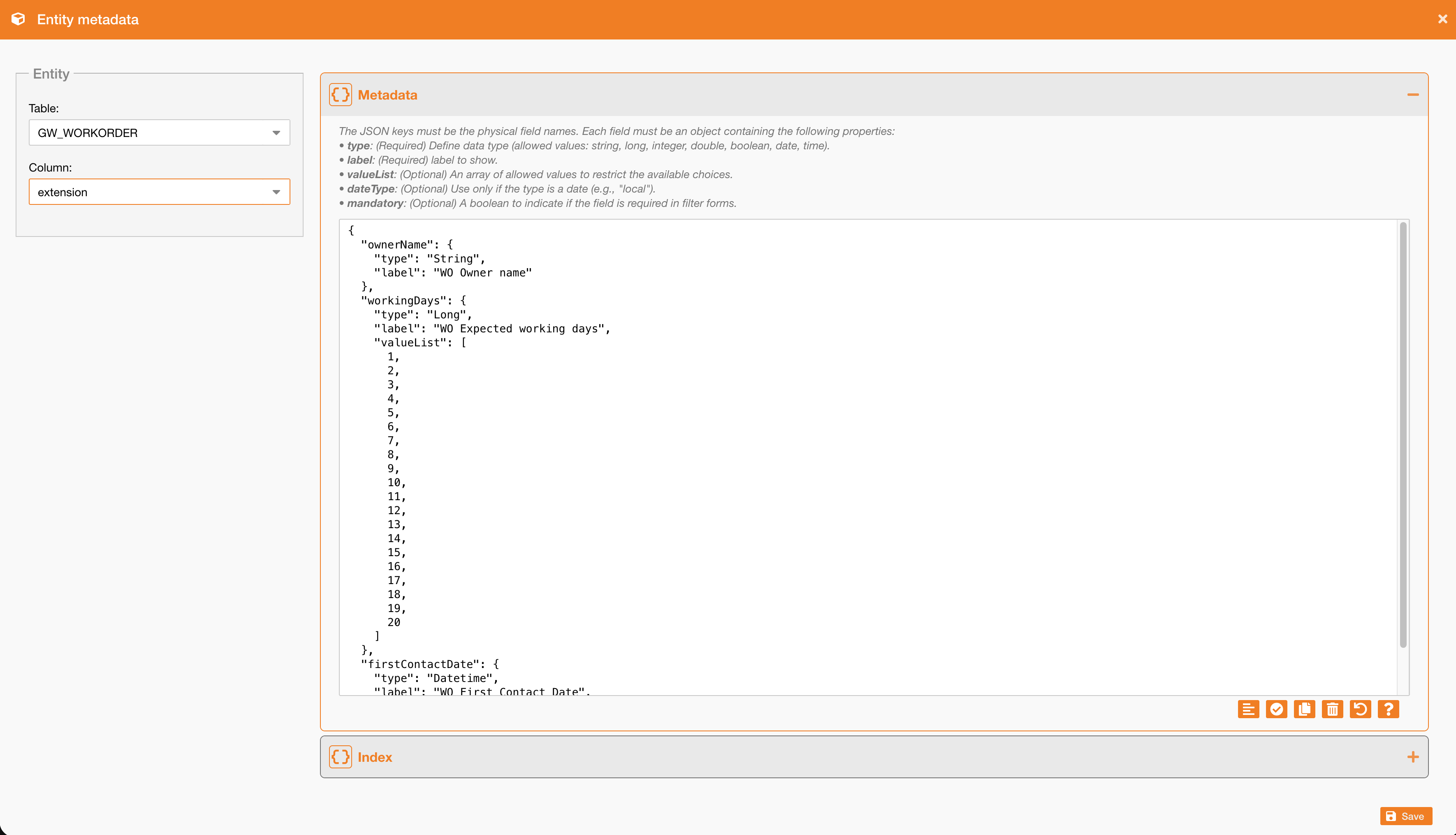Click the Save button
The width and height of the screenshot is (1456, 835).
pos(1405,816)
